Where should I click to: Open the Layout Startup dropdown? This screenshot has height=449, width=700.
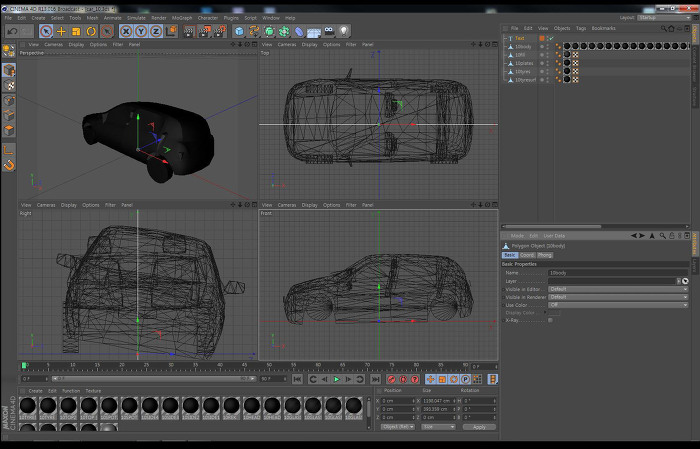(664, 17)
